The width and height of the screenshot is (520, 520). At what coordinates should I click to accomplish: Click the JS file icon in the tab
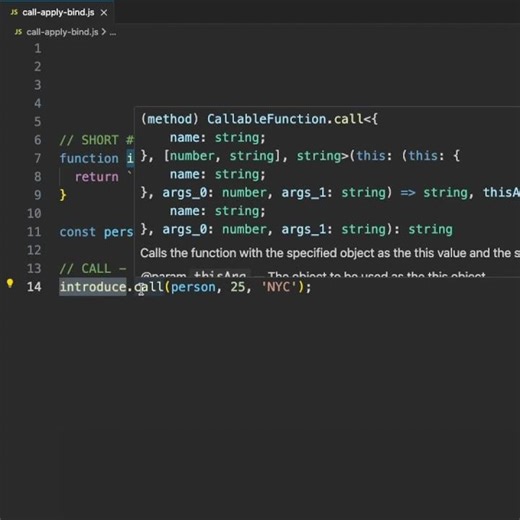[x=14, y=12]
